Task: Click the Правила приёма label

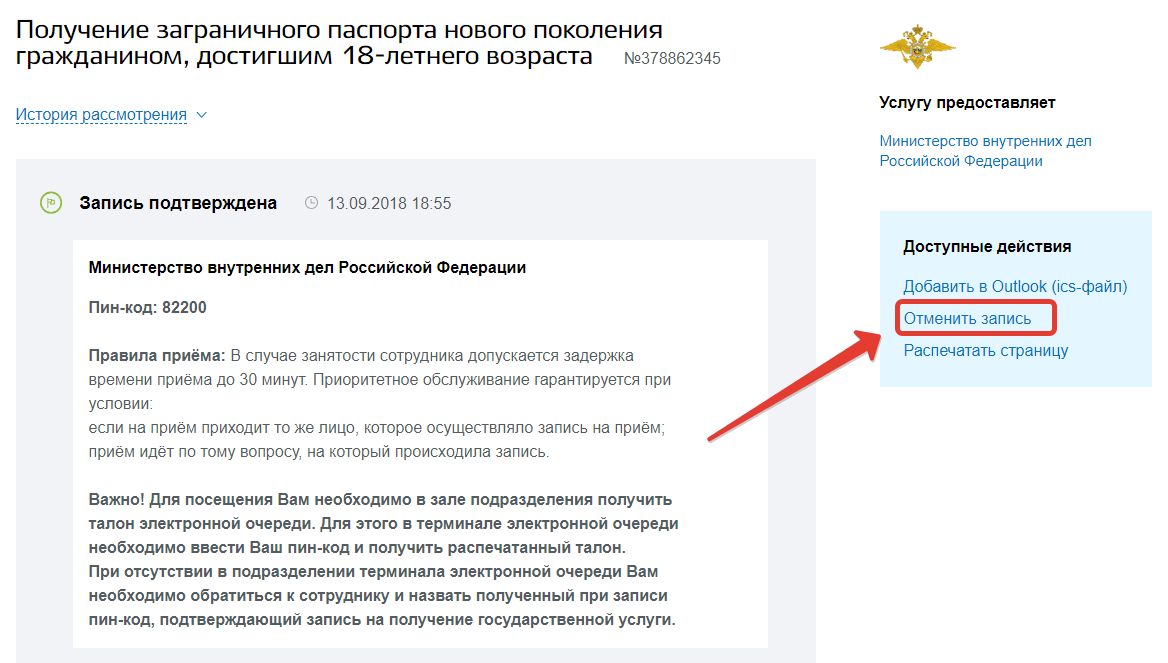Action: click(x=157, y=355)
